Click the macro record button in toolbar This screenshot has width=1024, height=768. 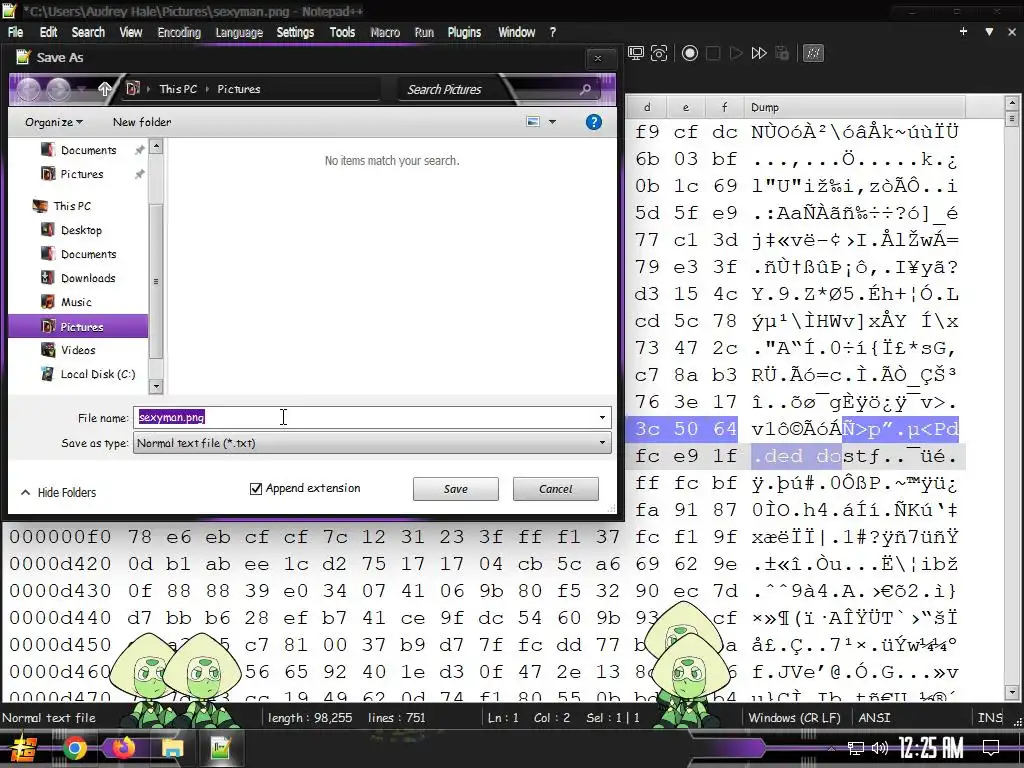(690, 54)
